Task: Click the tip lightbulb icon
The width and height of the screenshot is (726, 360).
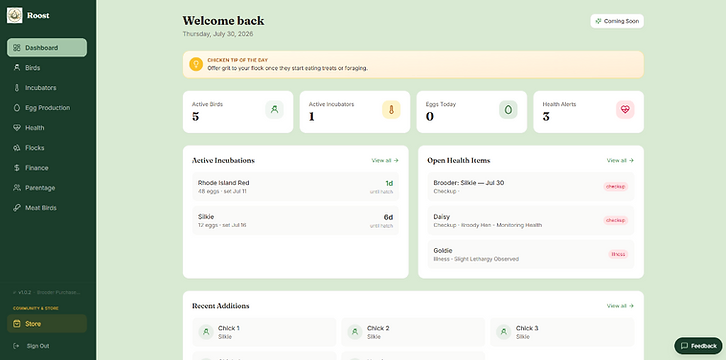Action: click(196, 64)
